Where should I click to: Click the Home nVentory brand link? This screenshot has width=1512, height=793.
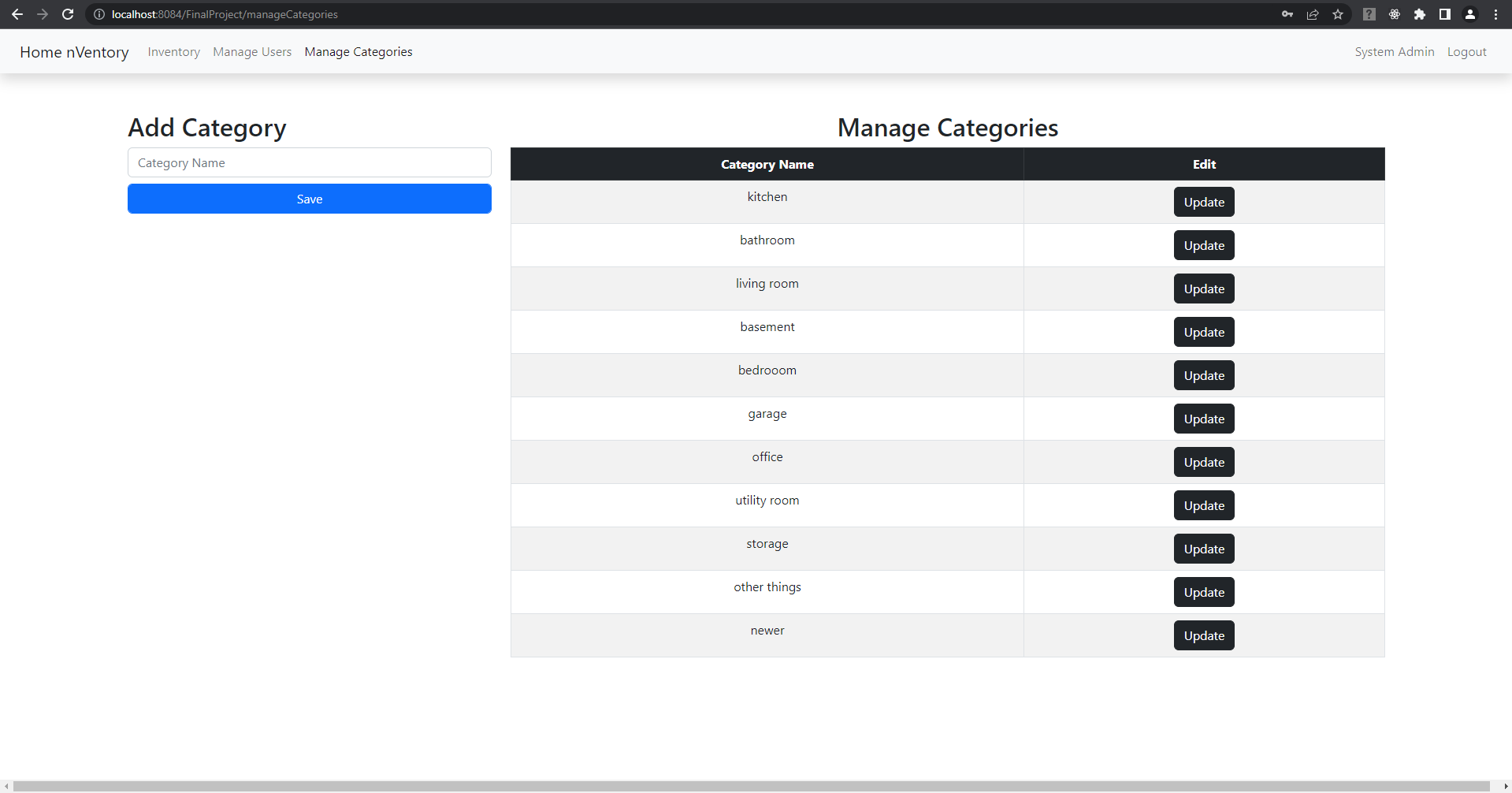(x=74, y=52)
